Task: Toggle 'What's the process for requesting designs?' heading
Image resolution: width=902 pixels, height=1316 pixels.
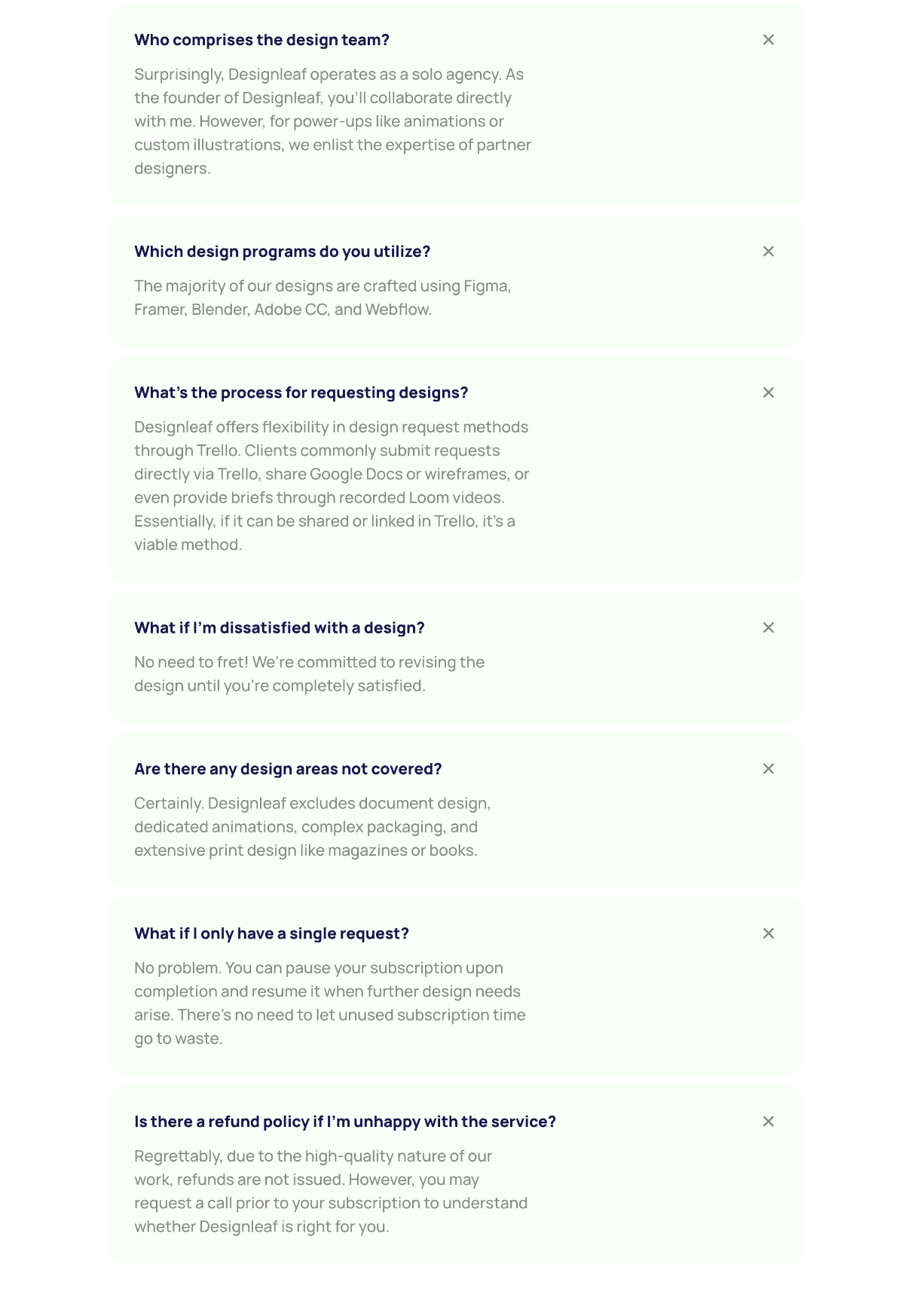Action: coord(301,392)
